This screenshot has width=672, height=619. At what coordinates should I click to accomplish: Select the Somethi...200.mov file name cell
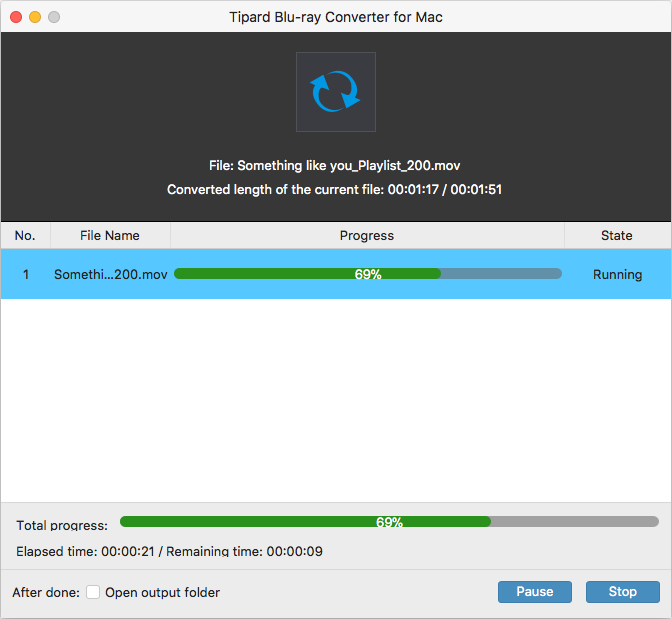point(110,274)
